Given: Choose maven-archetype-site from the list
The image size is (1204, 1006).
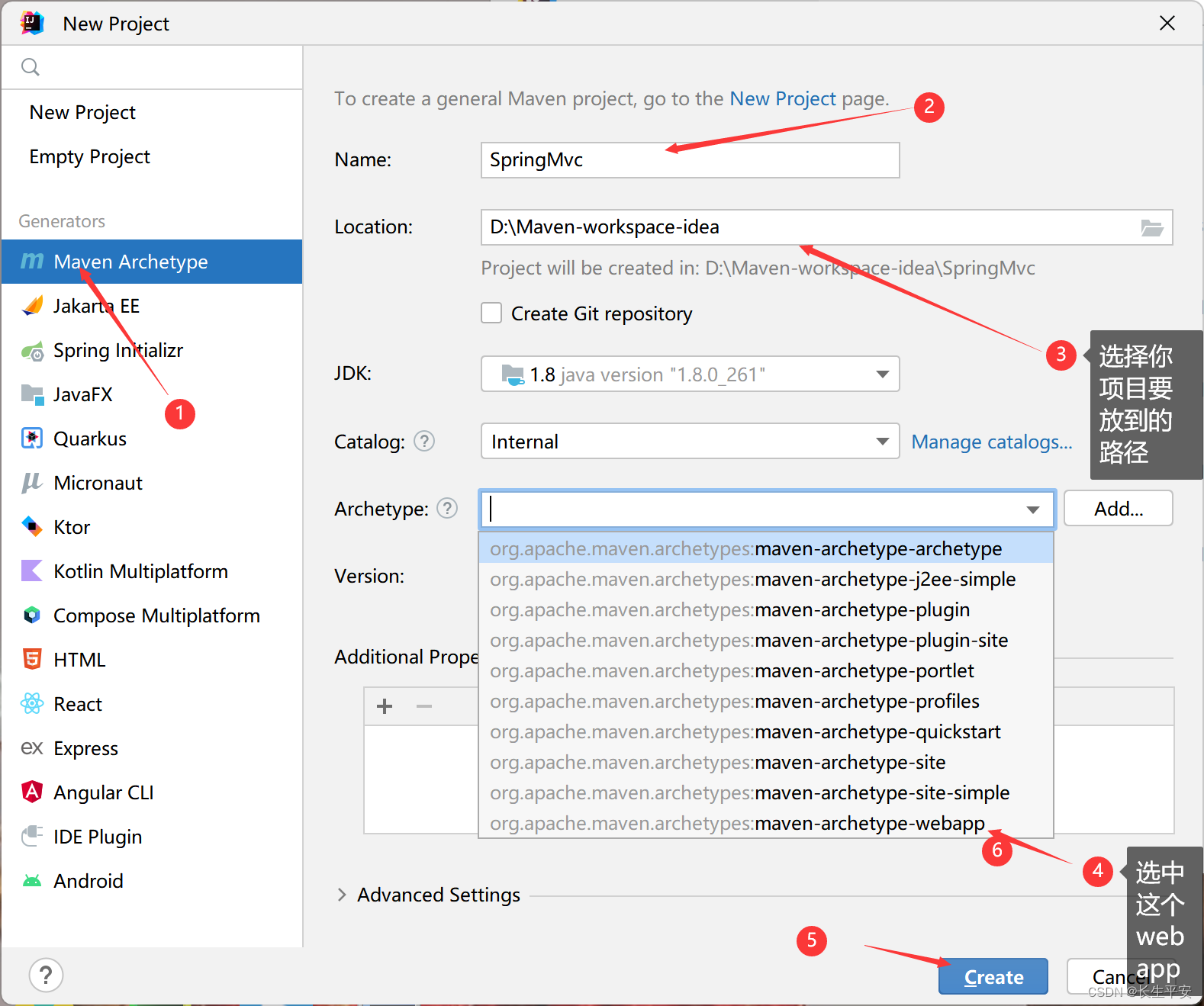Looking at the screenshot, I should point(765,762).
